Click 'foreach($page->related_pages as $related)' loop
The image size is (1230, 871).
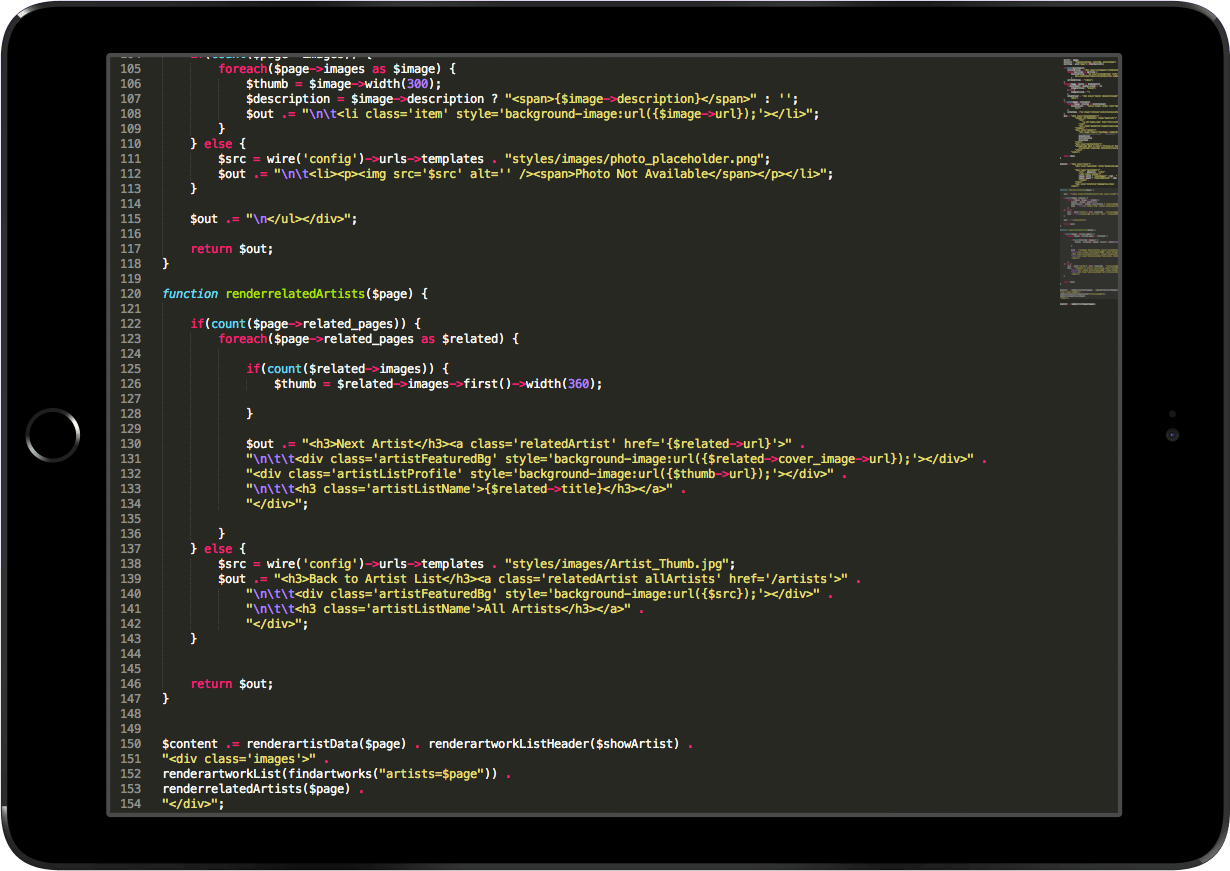coord(369,339)
